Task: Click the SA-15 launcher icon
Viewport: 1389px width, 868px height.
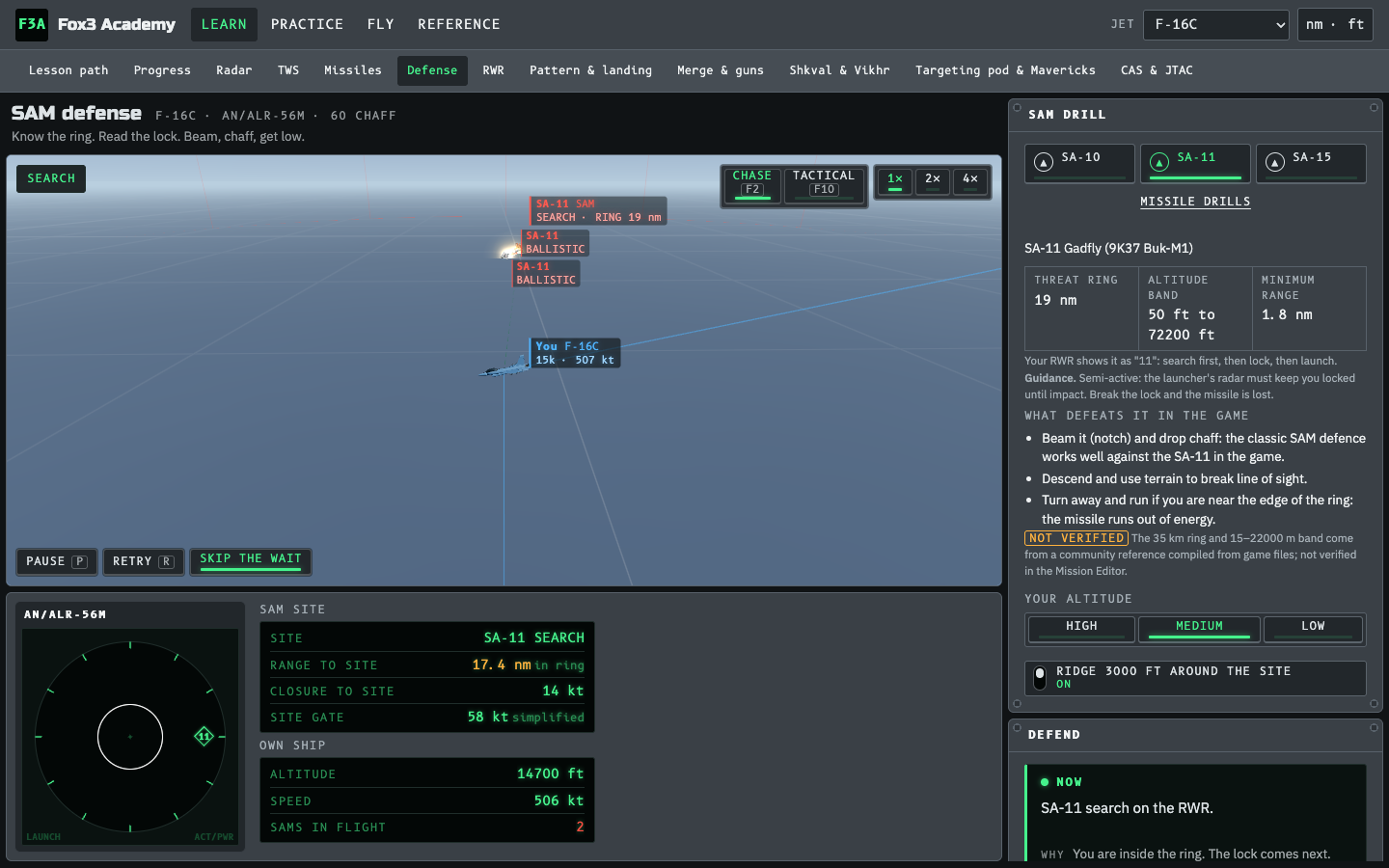Action: click(x=1275, y=162)
